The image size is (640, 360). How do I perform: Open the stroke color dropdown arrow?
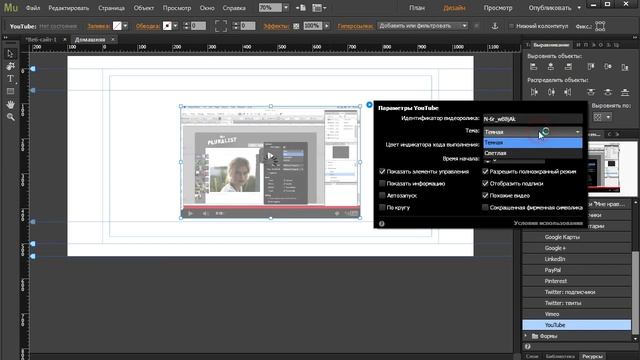coord(176,26)
